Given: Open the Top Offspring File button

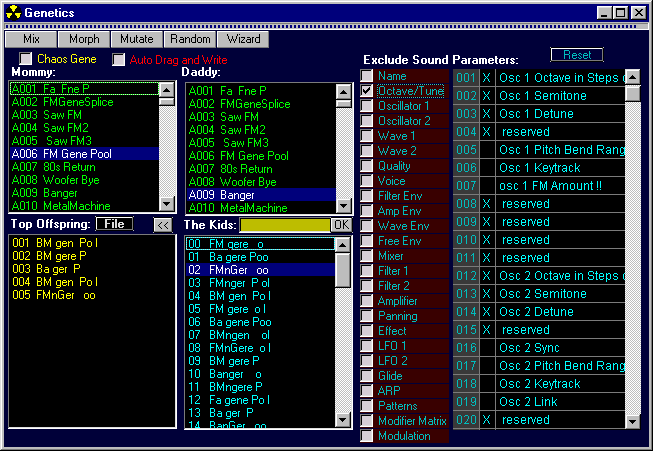Looking at the screenshot, I should (115, 225).
